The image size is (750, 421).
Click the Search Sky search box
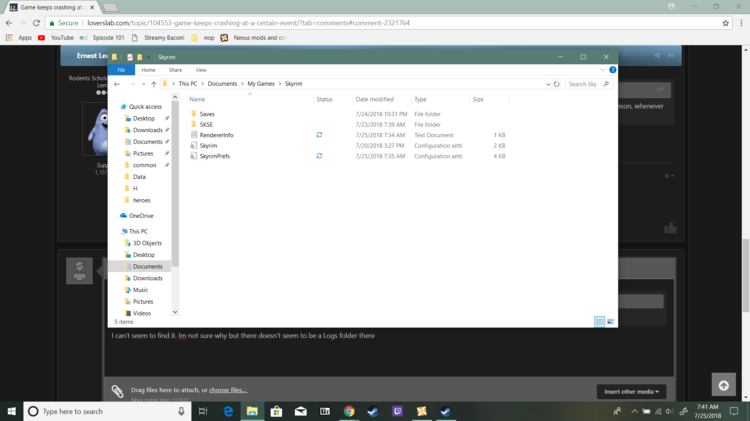click(x=588, y=84)
